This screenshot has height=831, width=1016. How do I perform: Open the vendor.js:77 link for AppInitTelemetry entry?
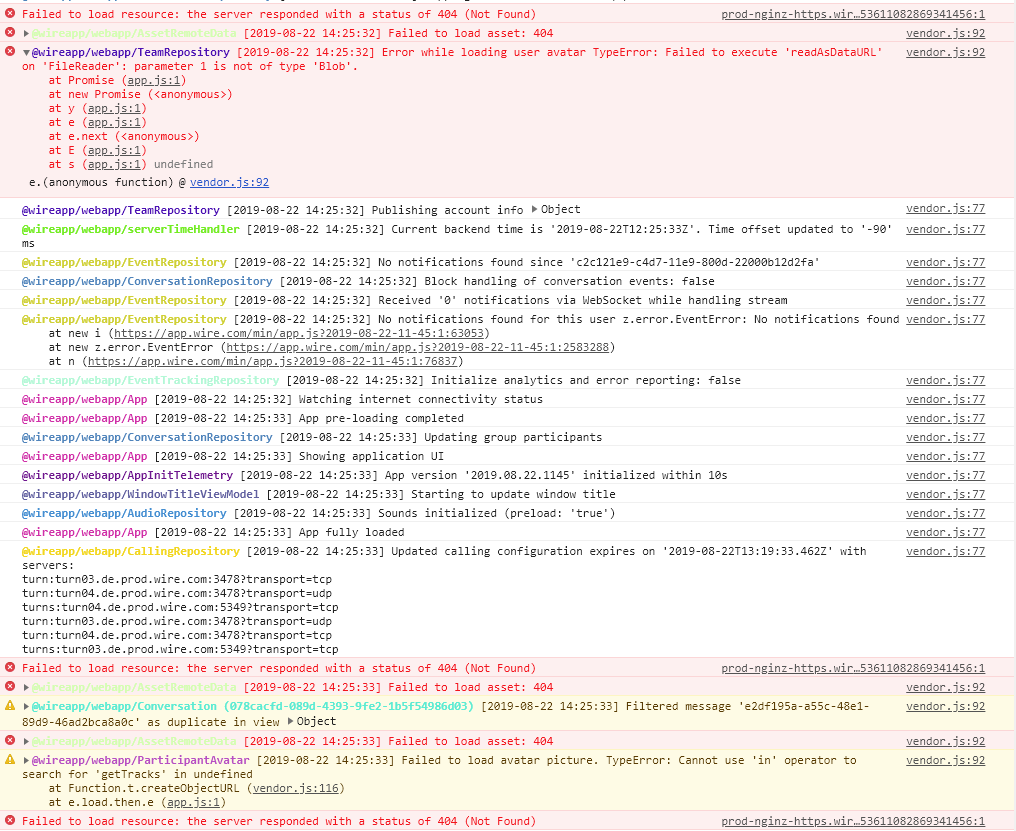(x=945, y=474)
